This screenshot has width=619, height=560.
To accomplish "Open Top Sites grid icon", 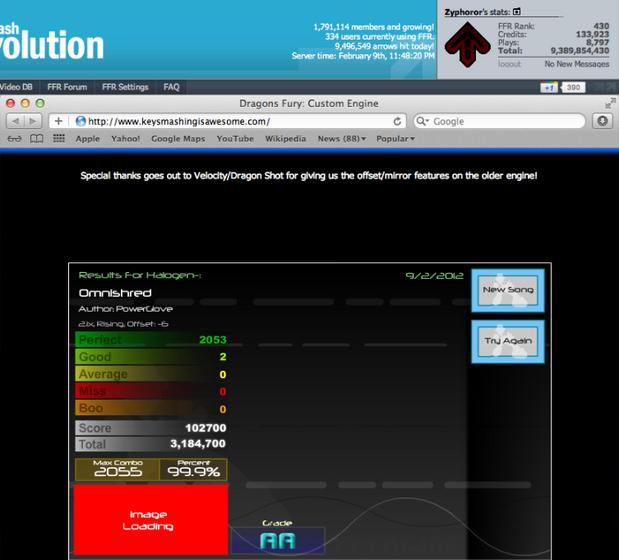I will tap(59, 138).
